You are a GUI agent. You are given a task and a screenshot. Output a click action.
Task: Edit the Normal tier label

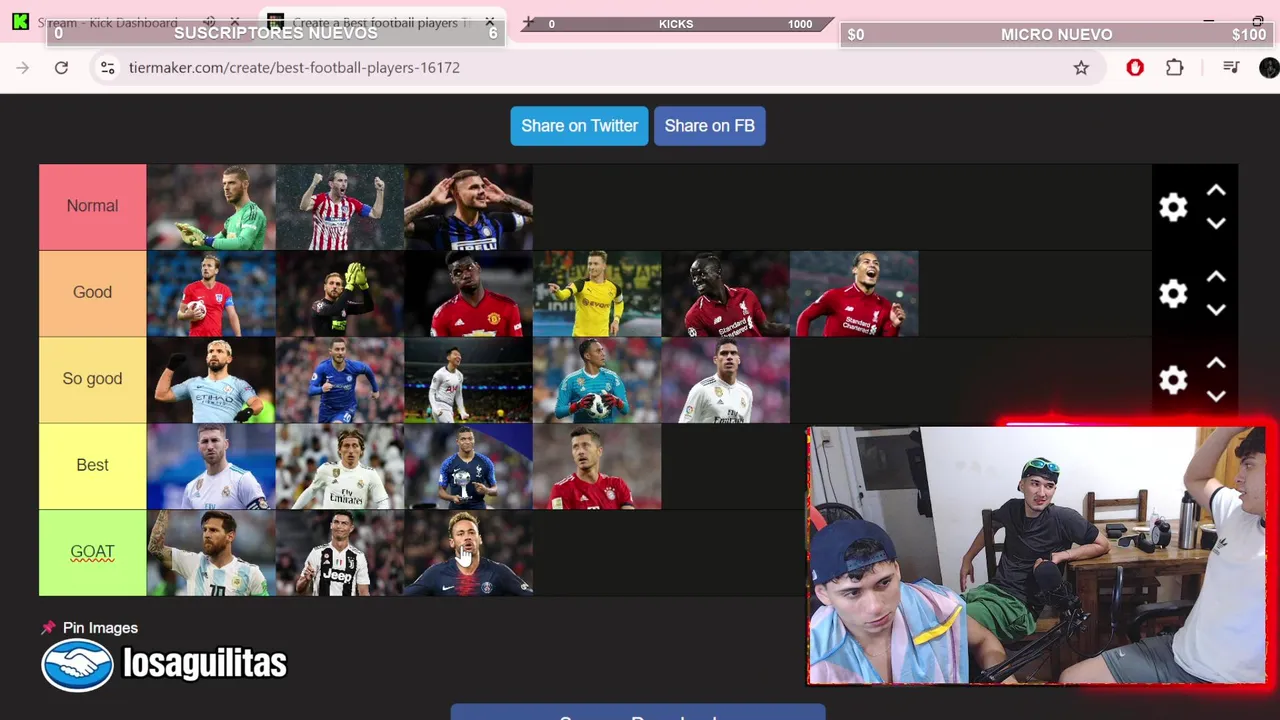click(92, 206)
